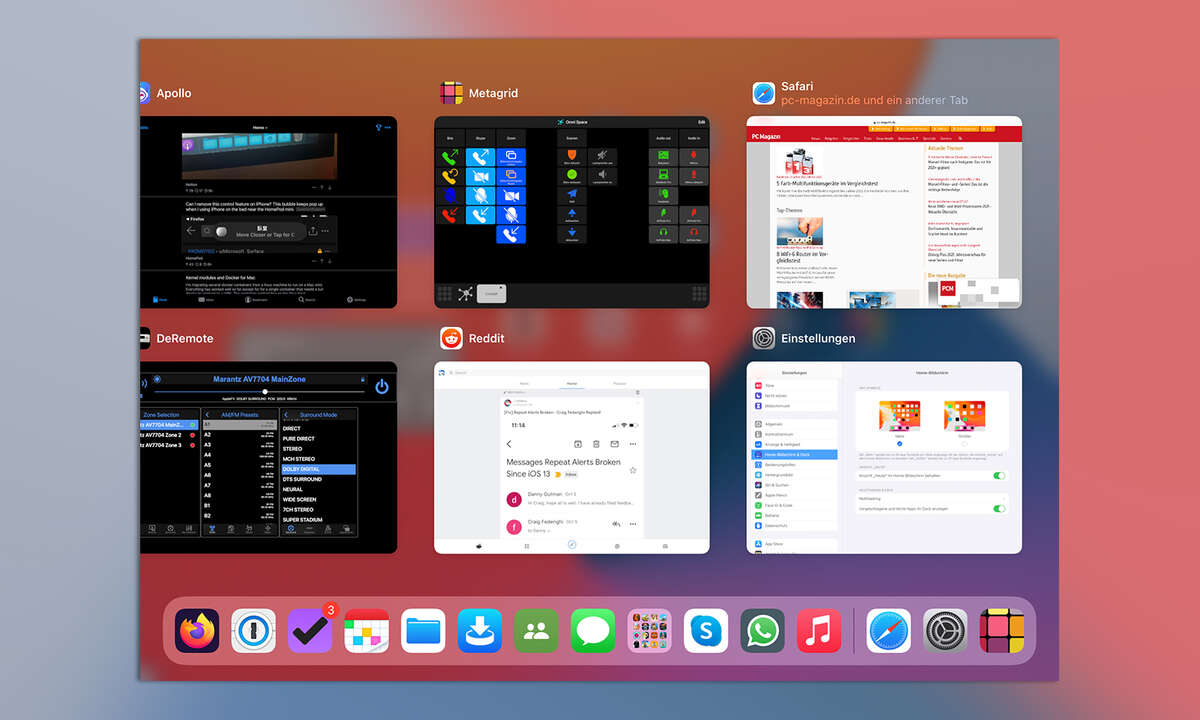
Task: Tap the power icon in DeRemote
Action: 382,386
